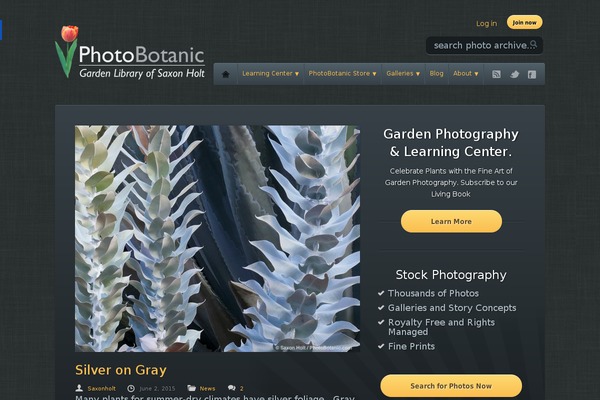The image size is (600, 400).
Task: Expand the About menu
Action: pyautogui.click(x=466, y=73)
